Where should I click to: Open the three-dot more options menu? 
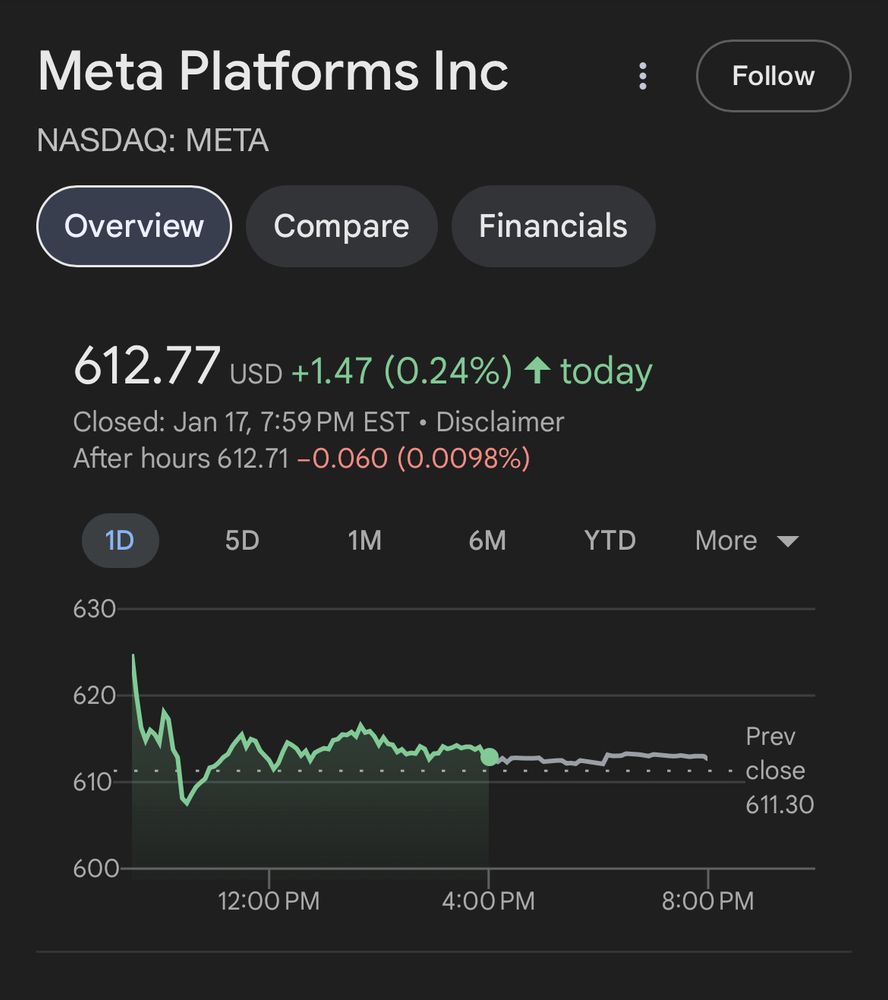(643, 76)
